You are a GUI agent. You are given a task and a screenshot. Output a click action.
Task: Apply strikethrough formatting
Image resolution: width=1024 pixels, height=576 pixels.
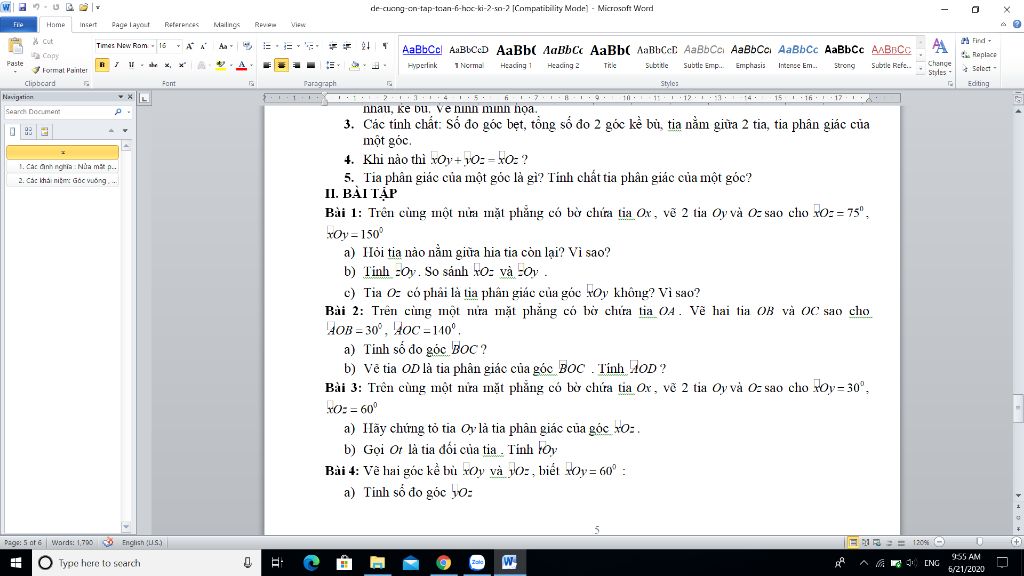(153, 65)
